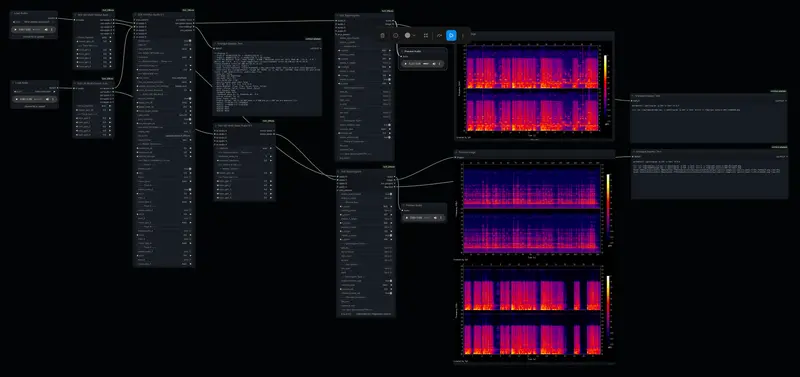Open second spectrogram in lower Preview Image node

click(533, 312)
